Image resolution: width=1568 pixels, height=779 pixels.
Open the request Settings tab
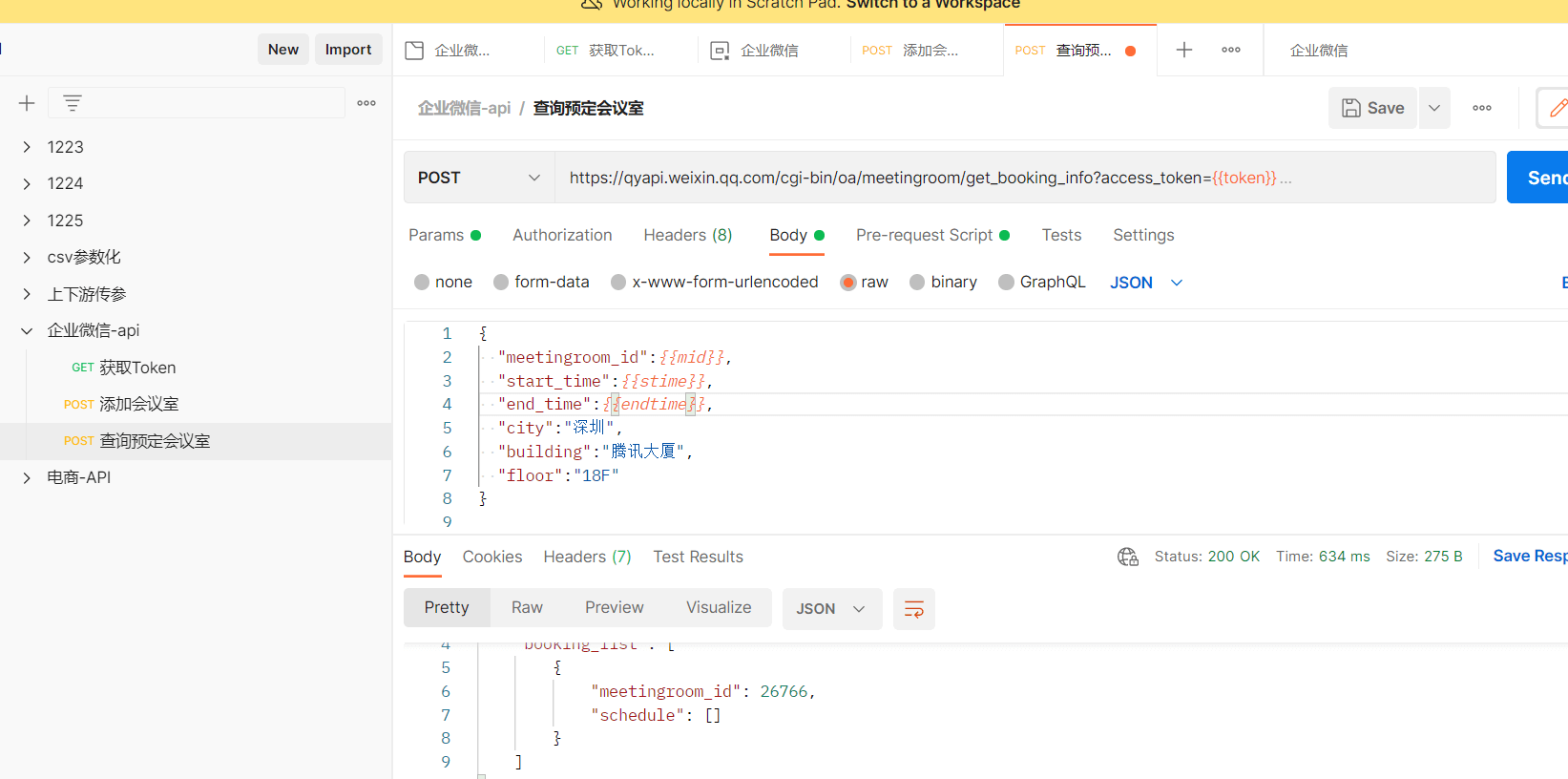pos(1143,235)
